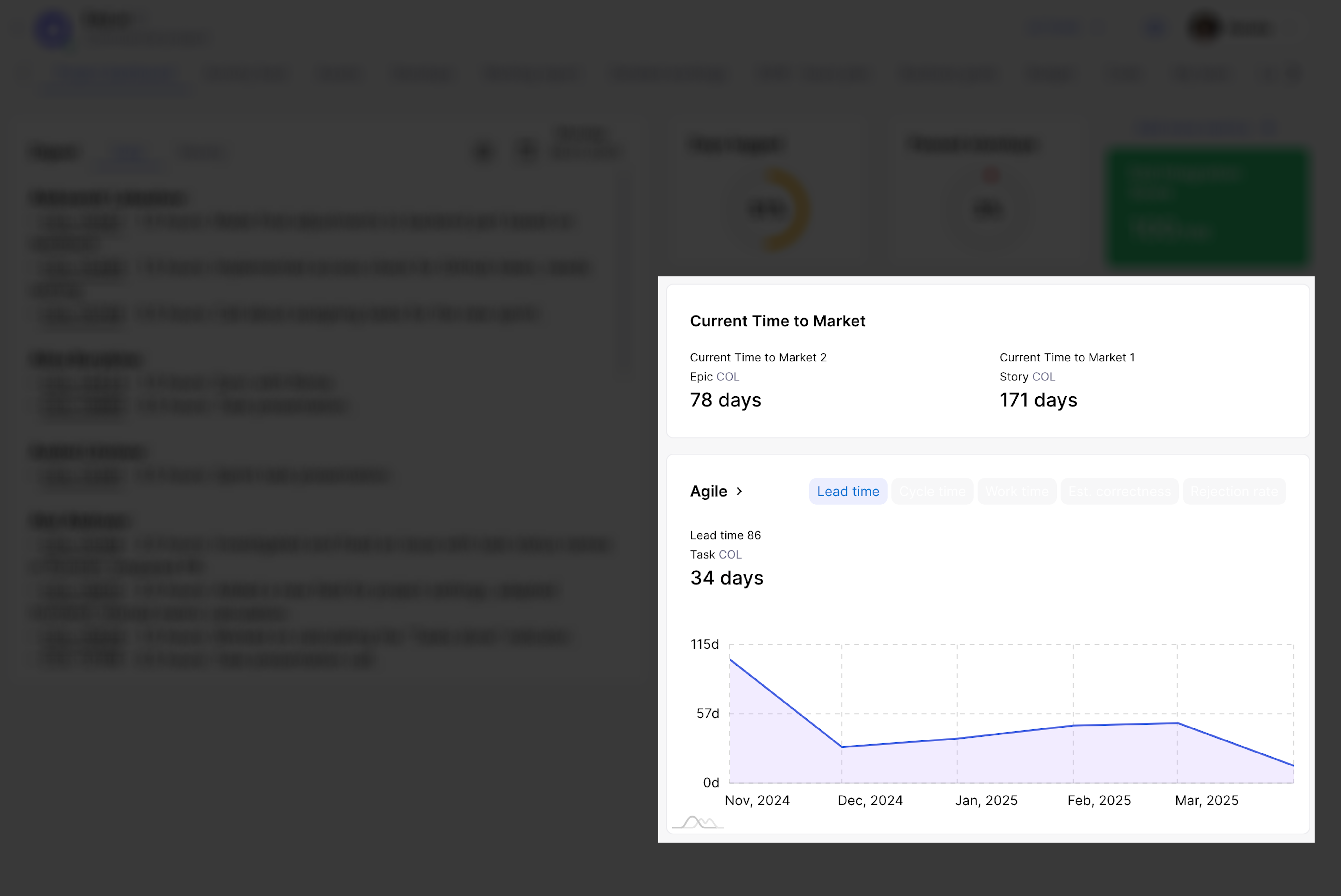Click the 'Dec, 2024' x-axis label
1341x896 pixels.
(x=870, y=801)
